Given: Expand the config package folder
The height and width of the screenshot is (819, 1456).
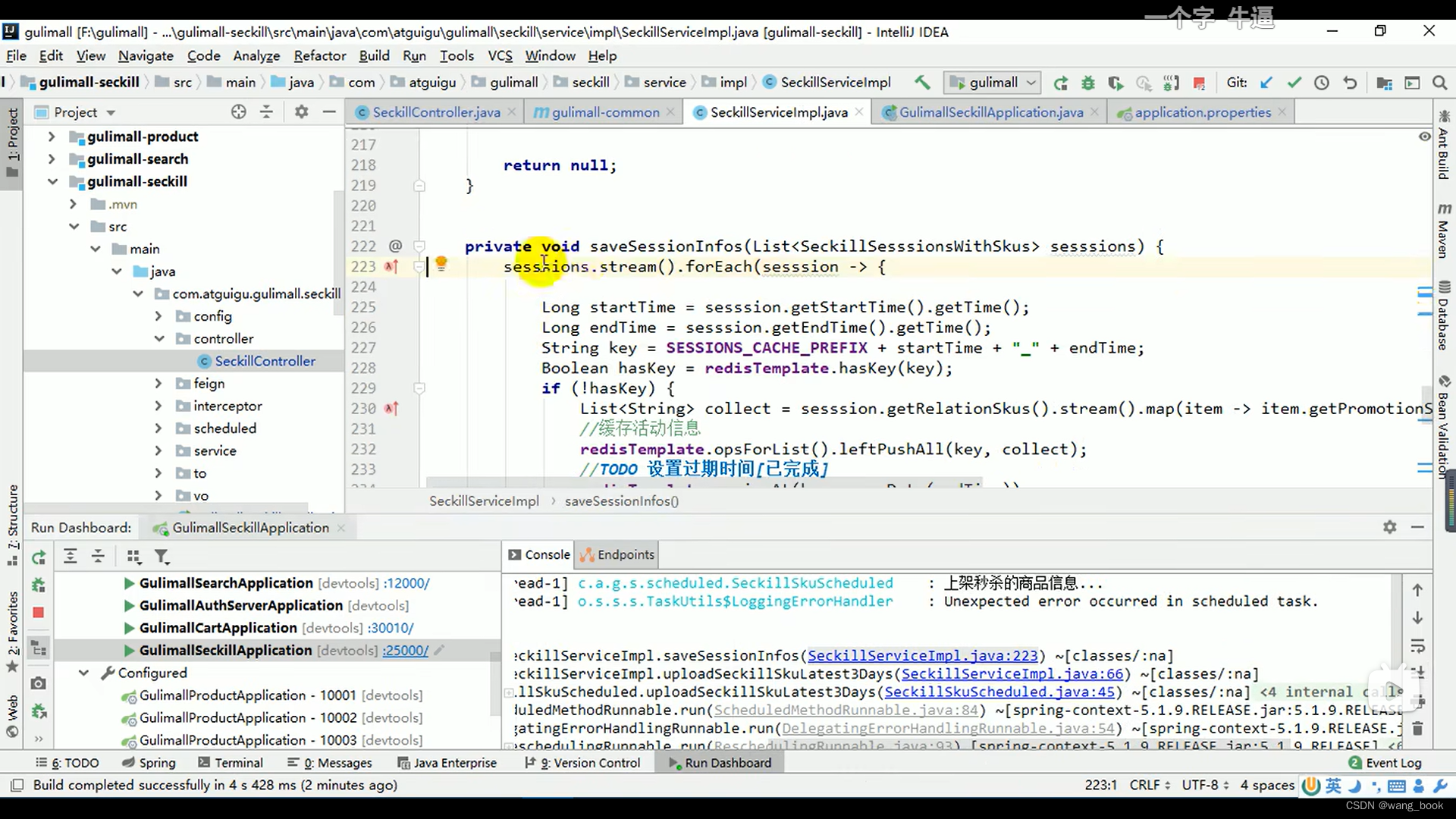Looking at the screenshot, I should 158,316.
